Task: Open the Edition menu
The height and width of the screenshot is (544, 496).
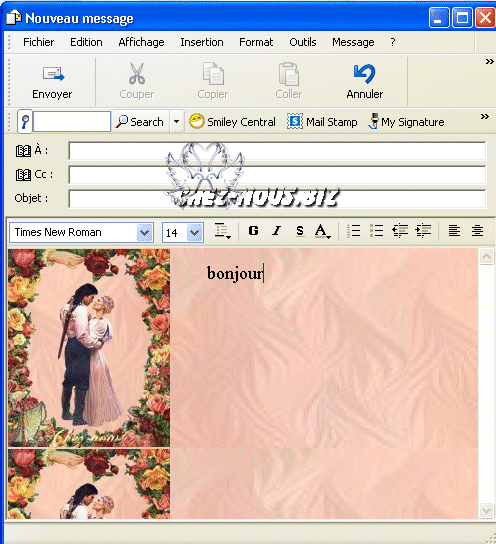Action: click(x=86, y=42)
